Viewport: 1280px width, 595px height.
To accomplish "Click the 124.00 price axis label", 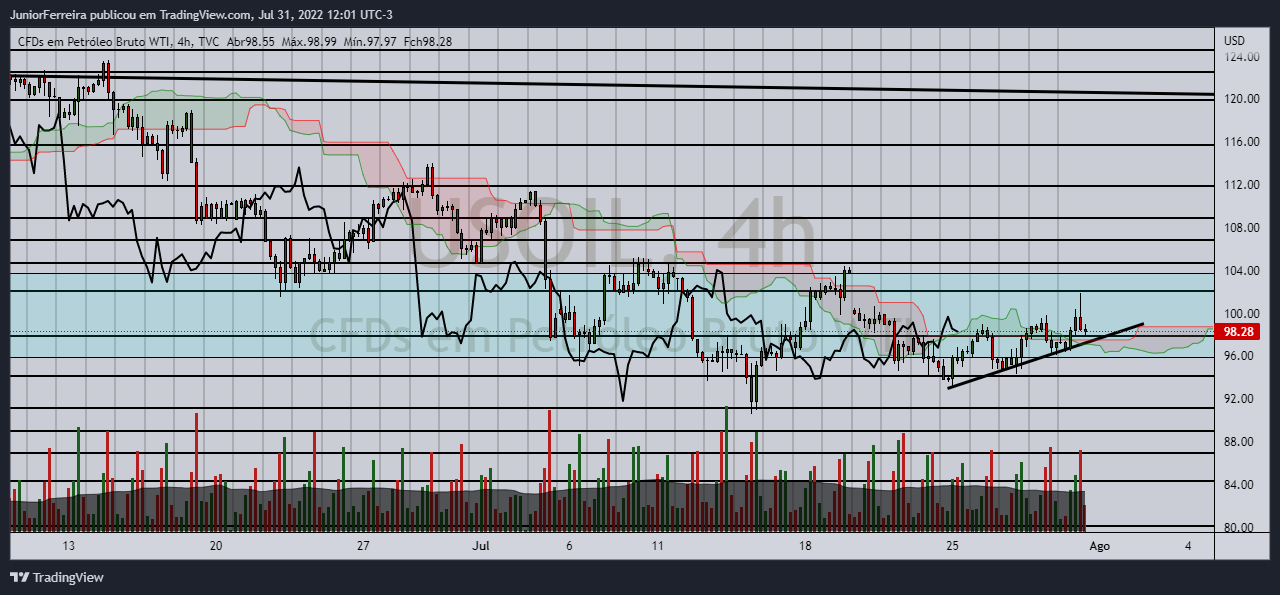I will coord(1241,57).
